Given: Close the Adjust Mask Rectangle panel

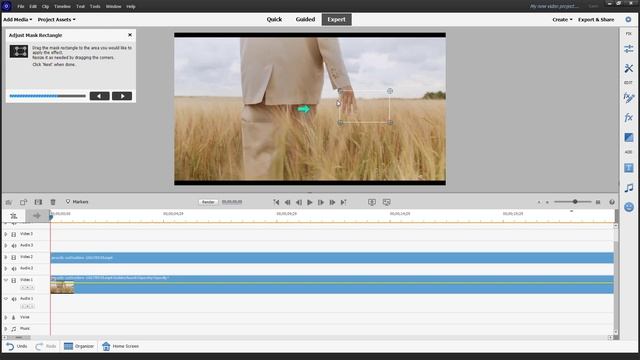Looking at the screenshot, I should click(130, 35).
